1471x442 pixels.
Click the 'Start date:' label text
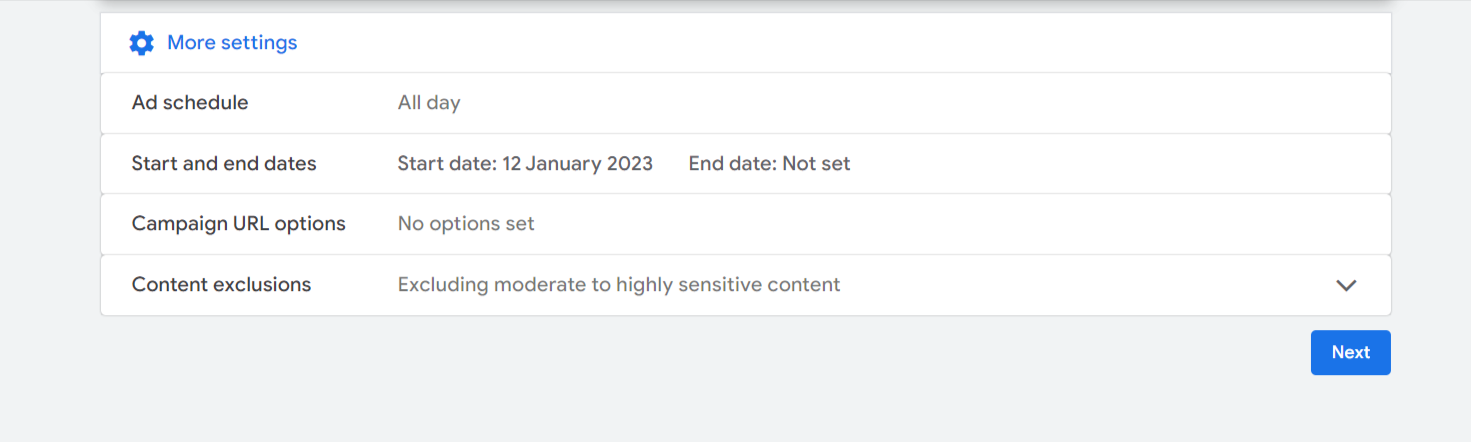(447, 164)
